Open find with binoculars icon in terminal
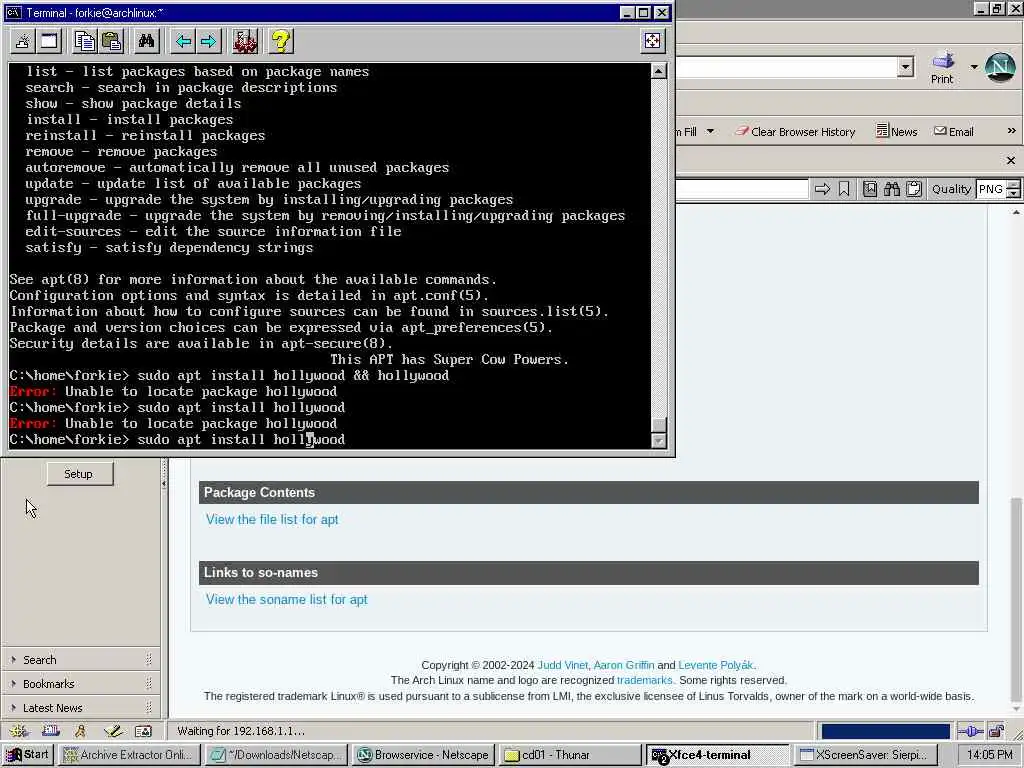The width and height of the screenshot is (1024, 768). (x=146, y=42)
